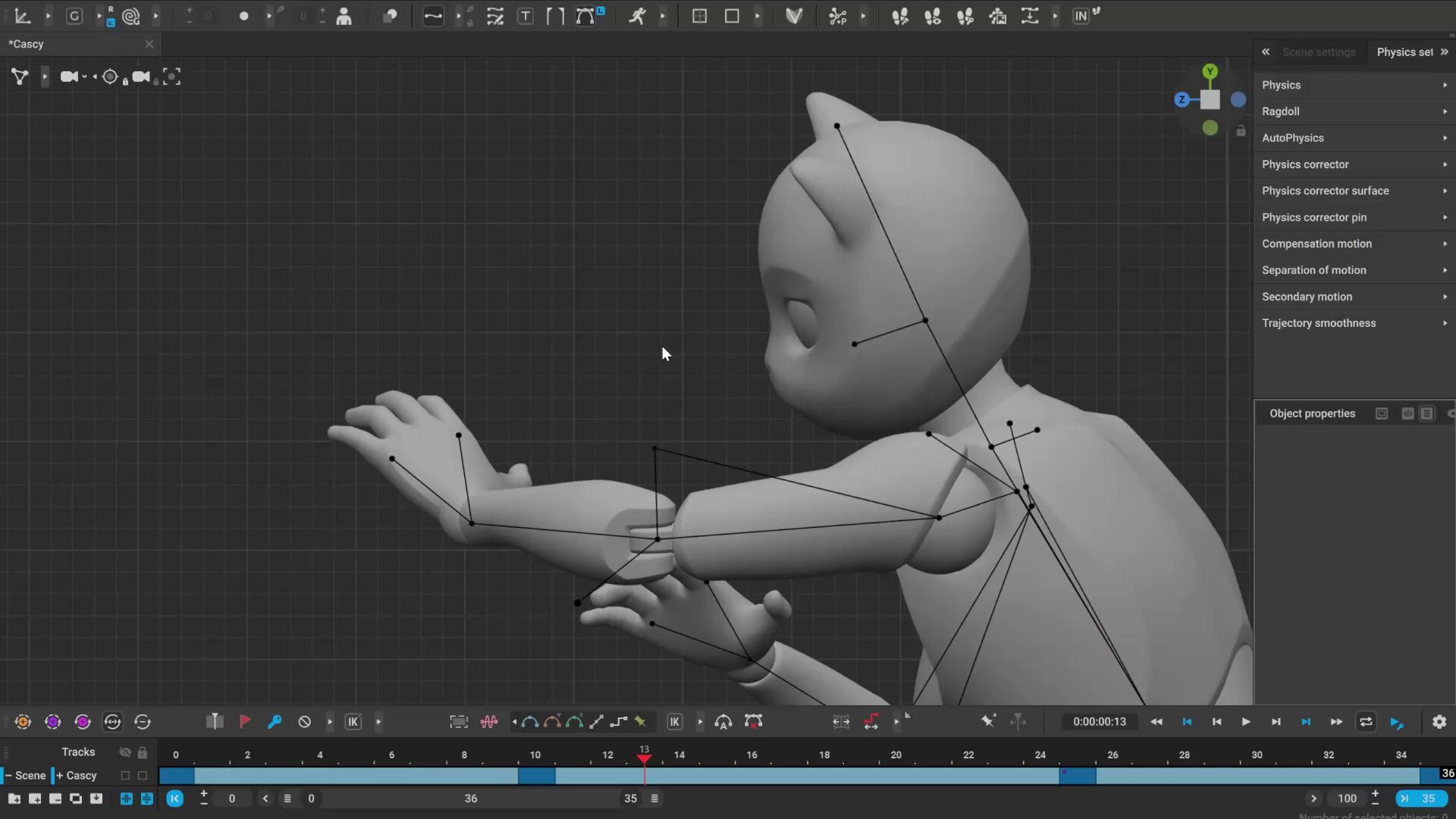Select the blue bezier interpolation icon
The height and width of the screenshot is (819, 1456).
click(530, 722)
